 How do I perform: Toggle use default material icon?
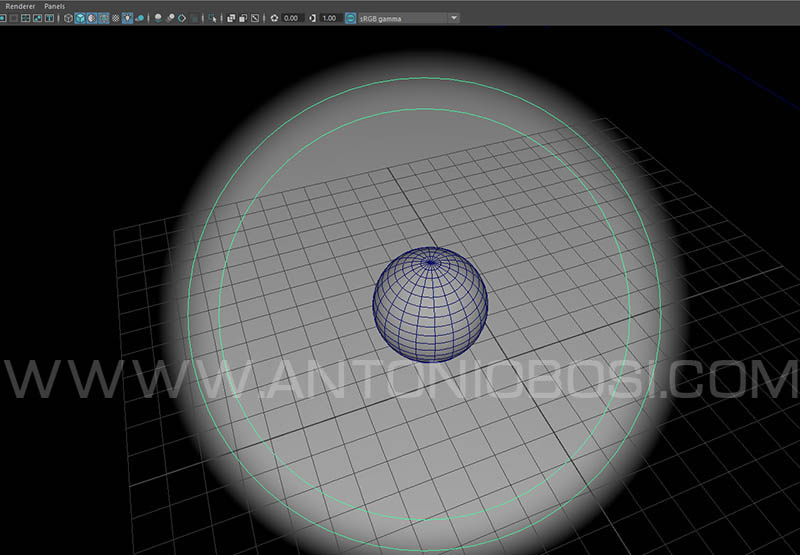point(92,18)
